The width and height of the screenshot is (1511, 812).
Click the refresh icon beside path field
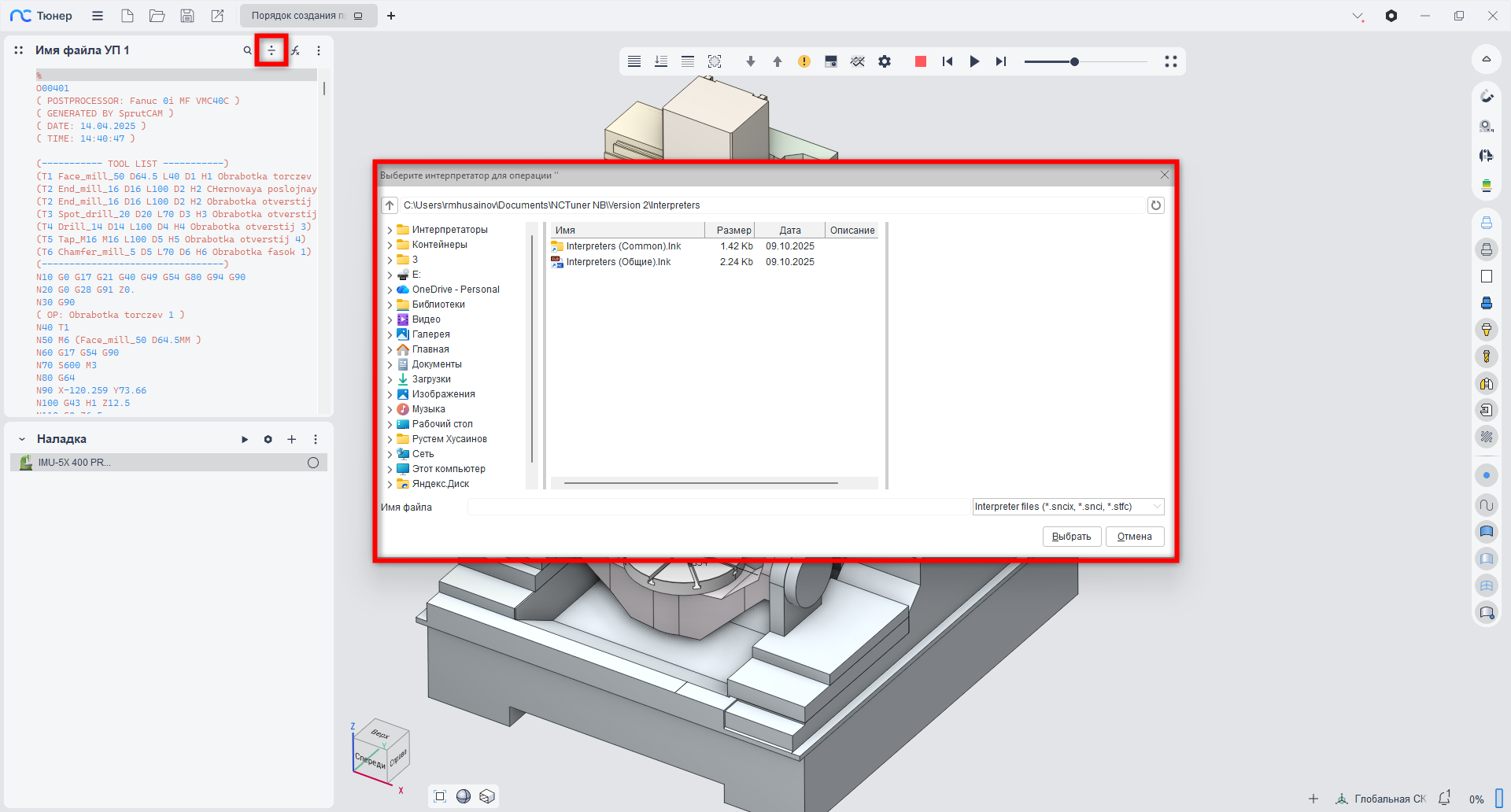[x=1155, y=205]
